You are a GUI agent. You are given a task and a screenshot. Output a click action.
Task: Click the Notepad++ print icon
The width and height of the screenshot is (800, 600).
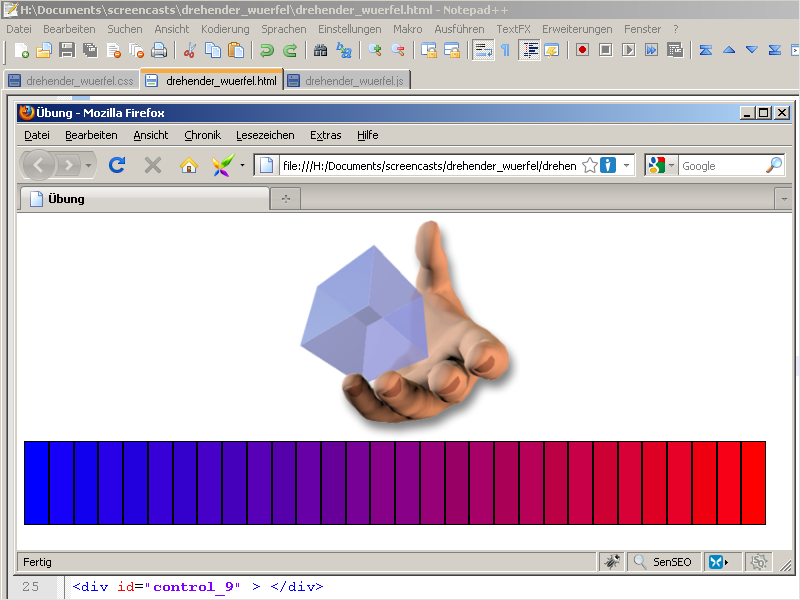159,50
